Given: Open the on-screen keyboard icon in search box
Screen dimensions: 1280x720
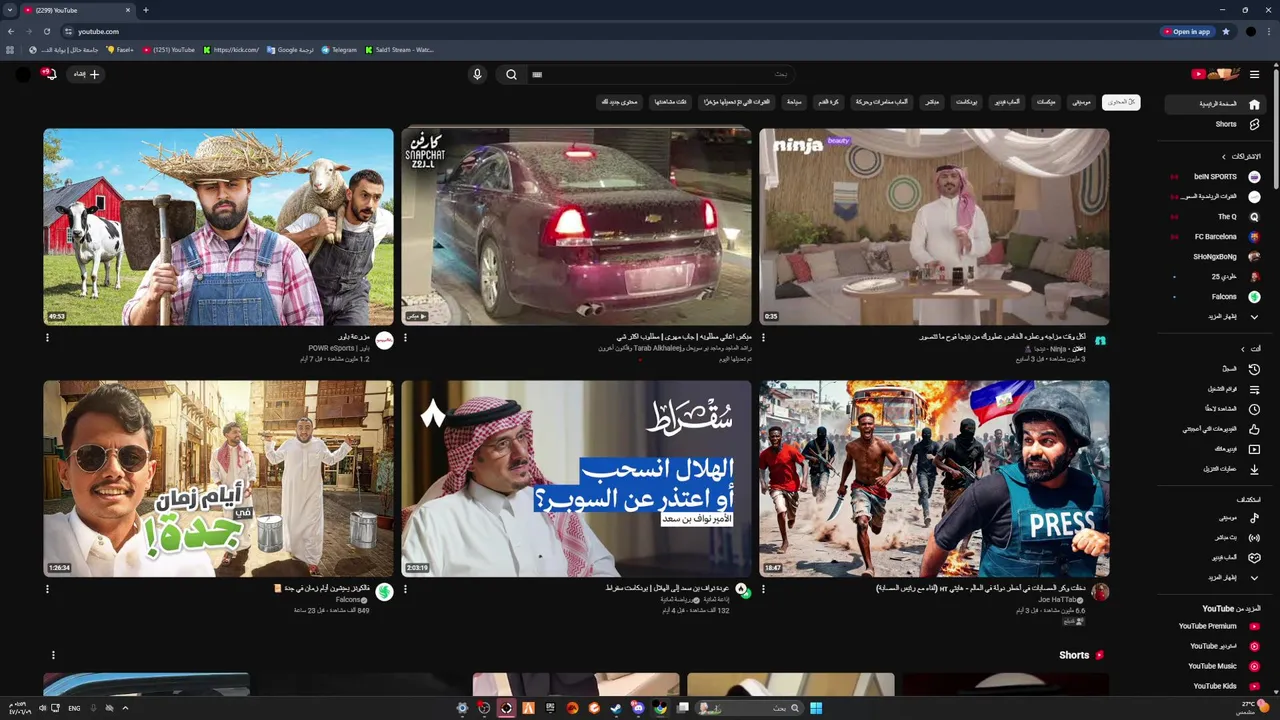Looking at the screenshot, I should (537, 74).
